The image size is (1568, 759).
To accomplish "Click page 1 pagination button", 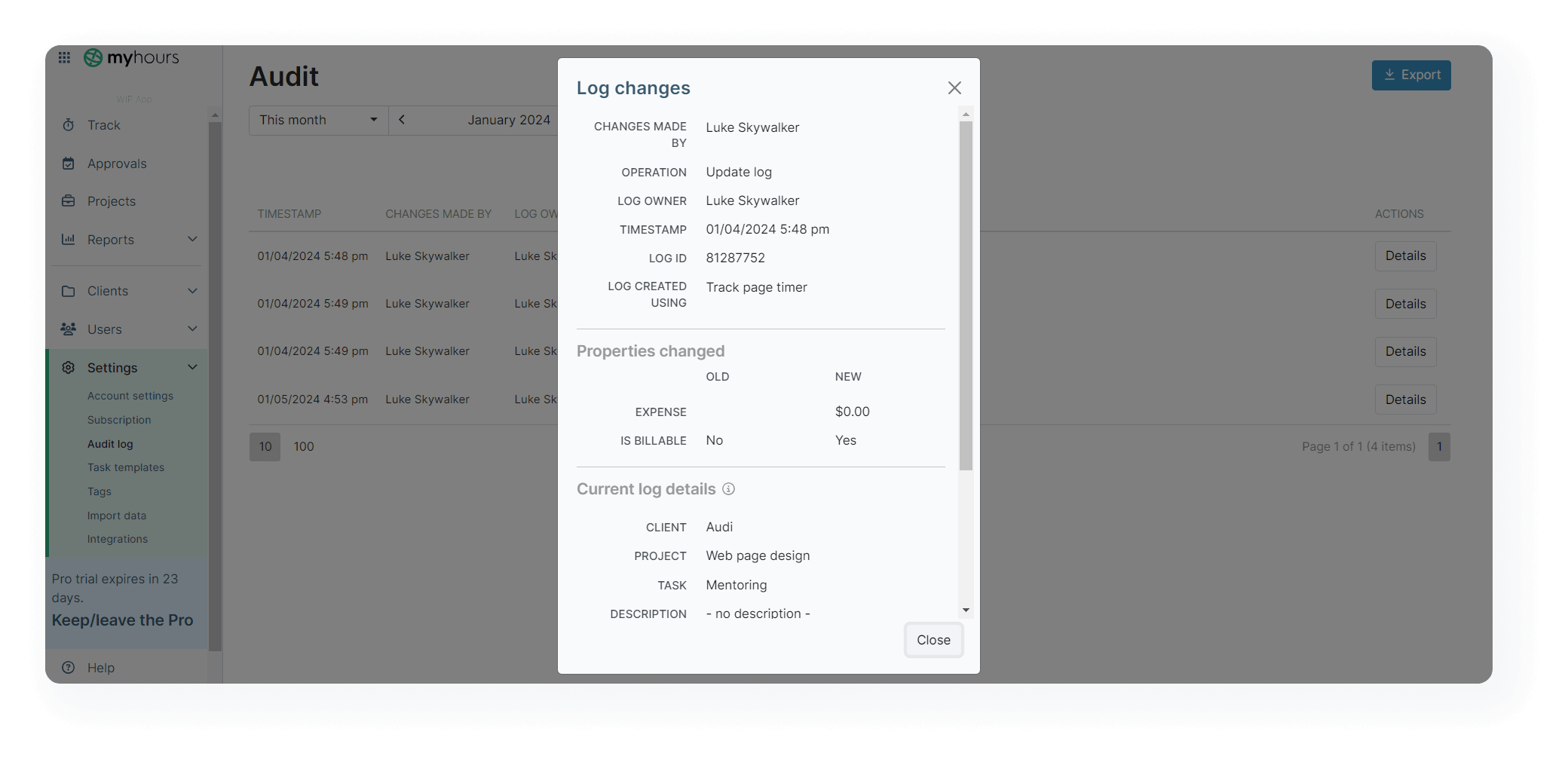I will point(1439,447).
